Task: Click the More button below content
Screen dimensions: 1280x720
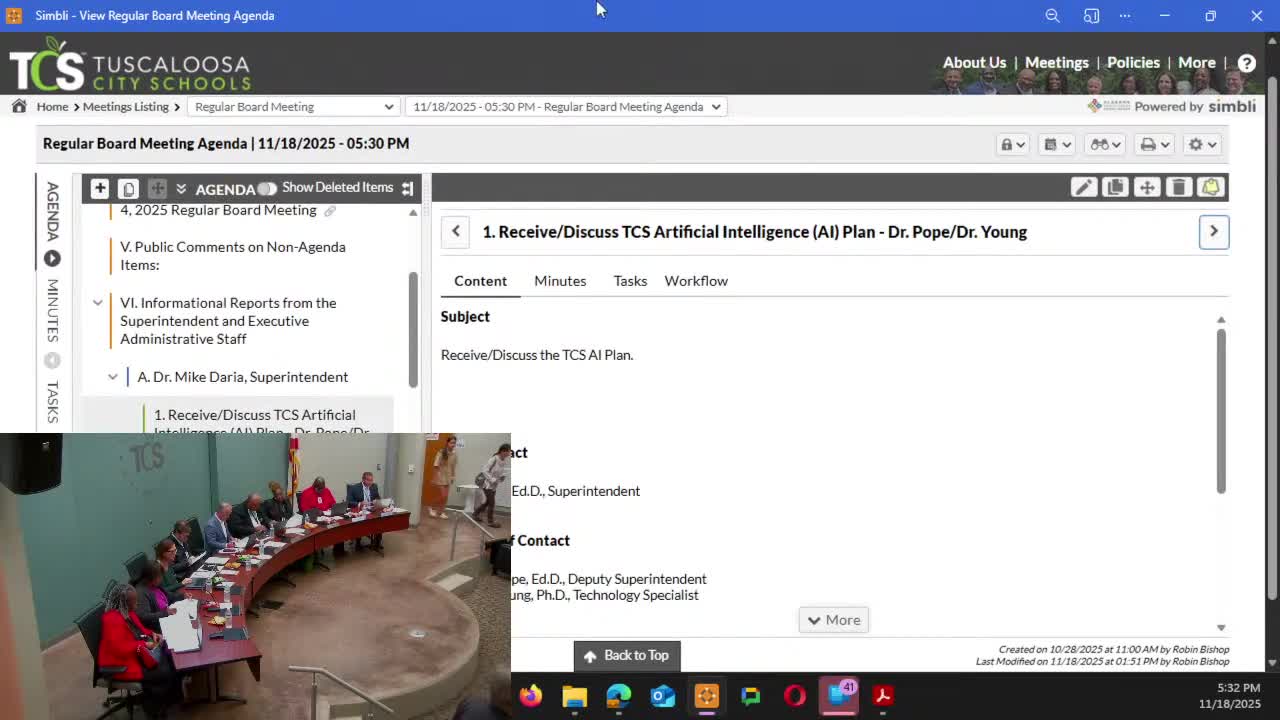Action: point(833,620)
